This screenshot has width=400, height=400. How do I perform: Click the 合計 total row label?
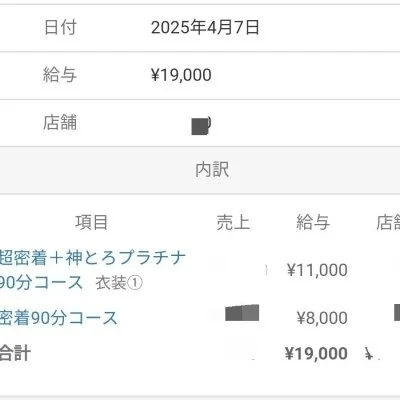click(15, 353)
